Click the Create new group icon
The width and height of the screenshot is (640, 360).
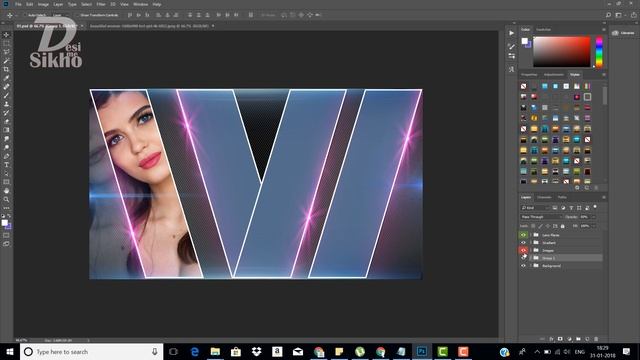pos(578,339)
